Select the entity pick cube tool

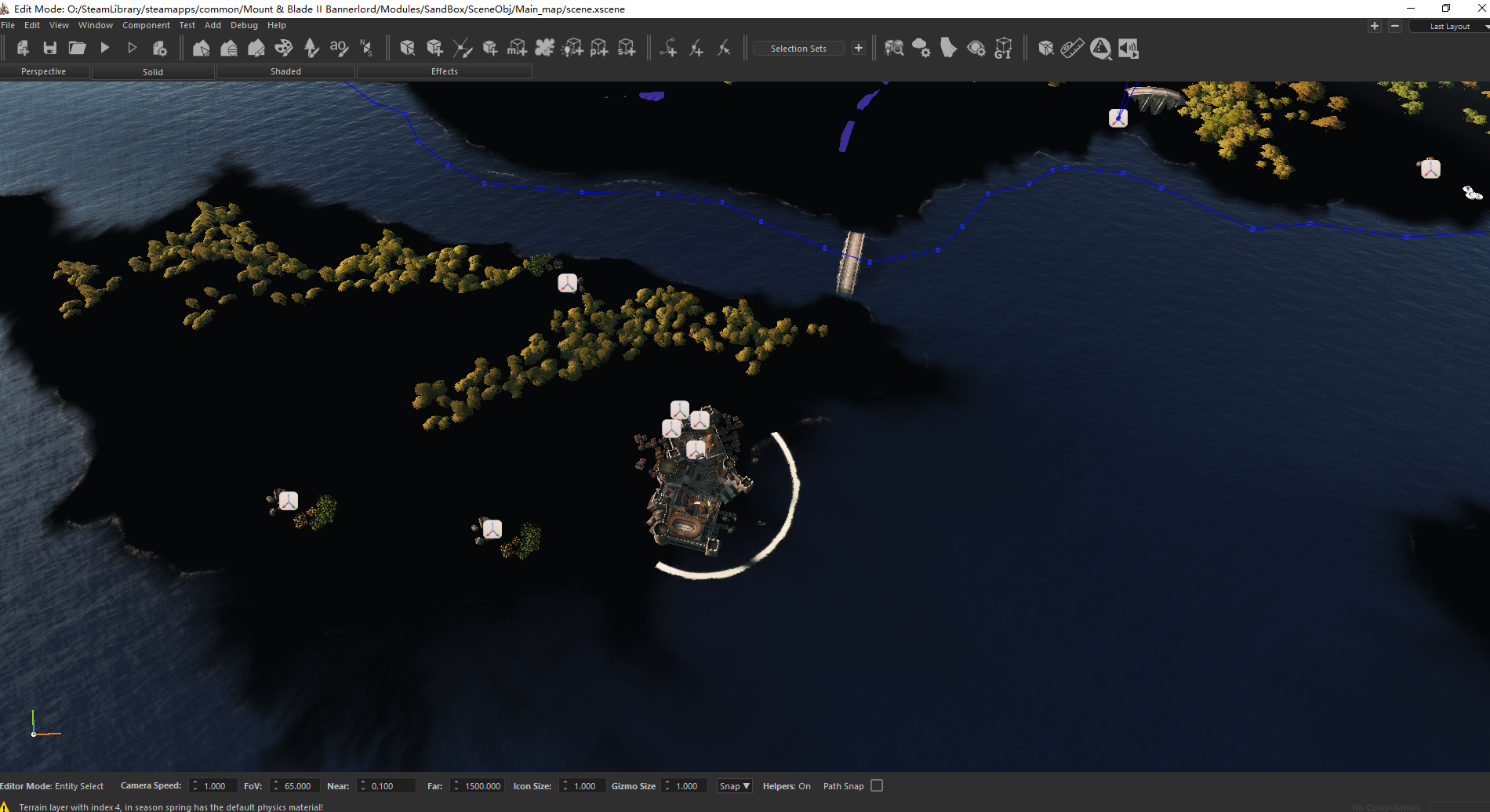click(408, 48)
